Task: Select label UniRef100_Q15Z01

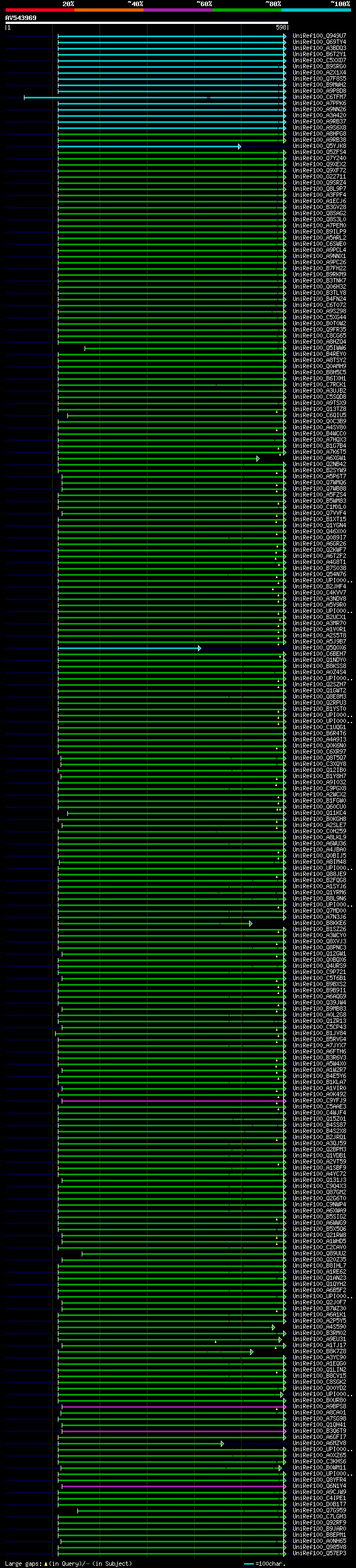Action: [x=319, y=1119]
